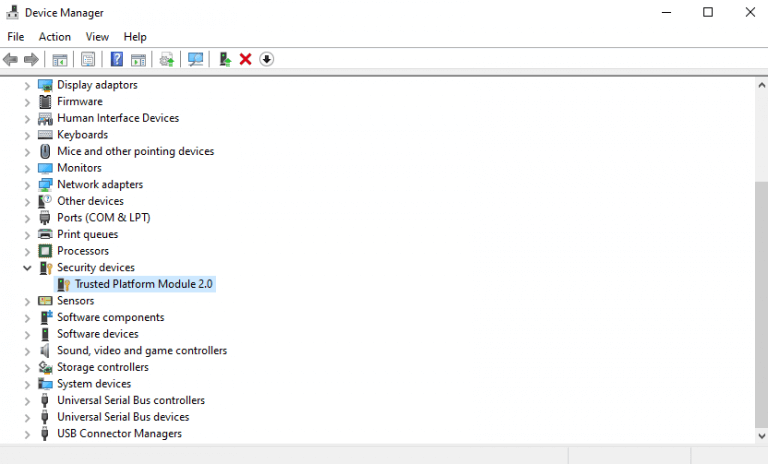Open the Help menu
The width and height of the screenshot is (768, 464).
click(135, 37)
